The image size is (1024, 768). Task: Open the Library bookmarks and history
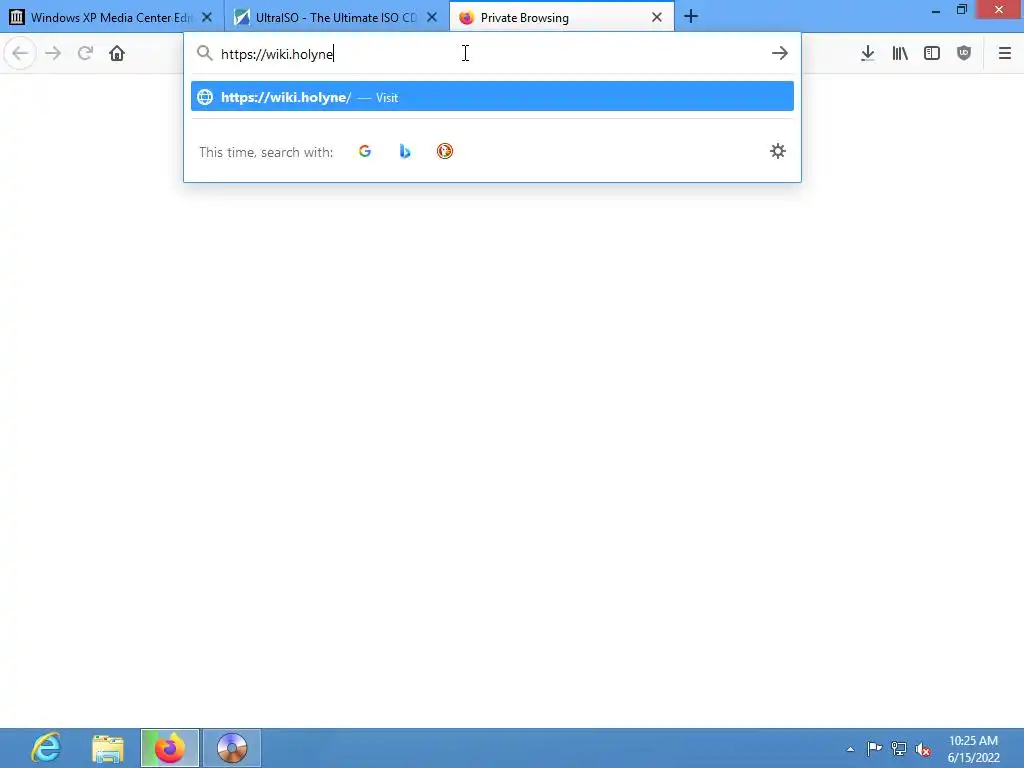pyautogui.click(x=900, y=53)
